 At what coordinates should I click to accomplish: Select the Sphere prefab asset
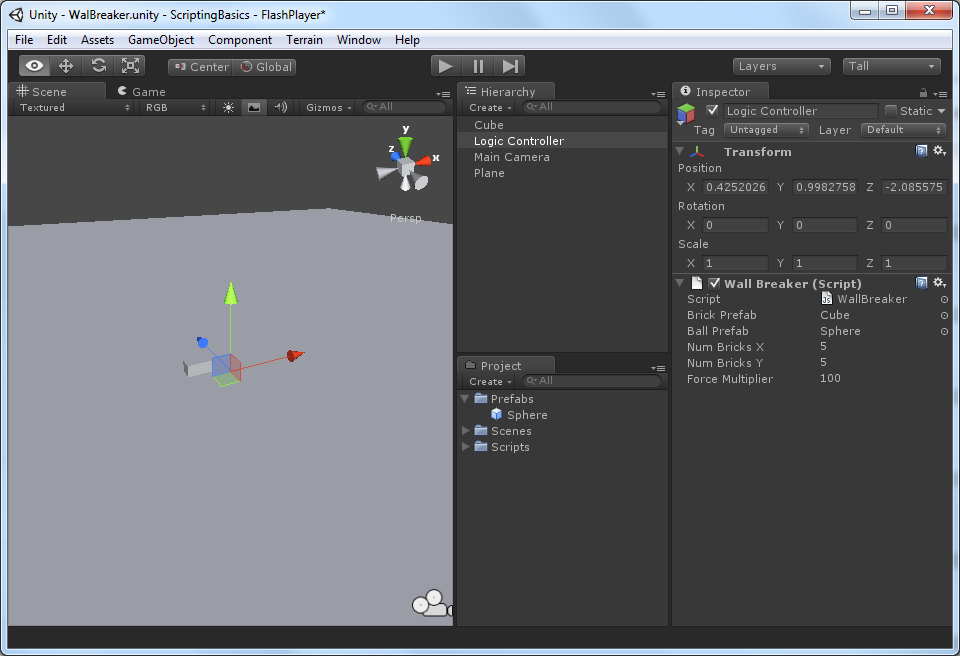point(519,415)
